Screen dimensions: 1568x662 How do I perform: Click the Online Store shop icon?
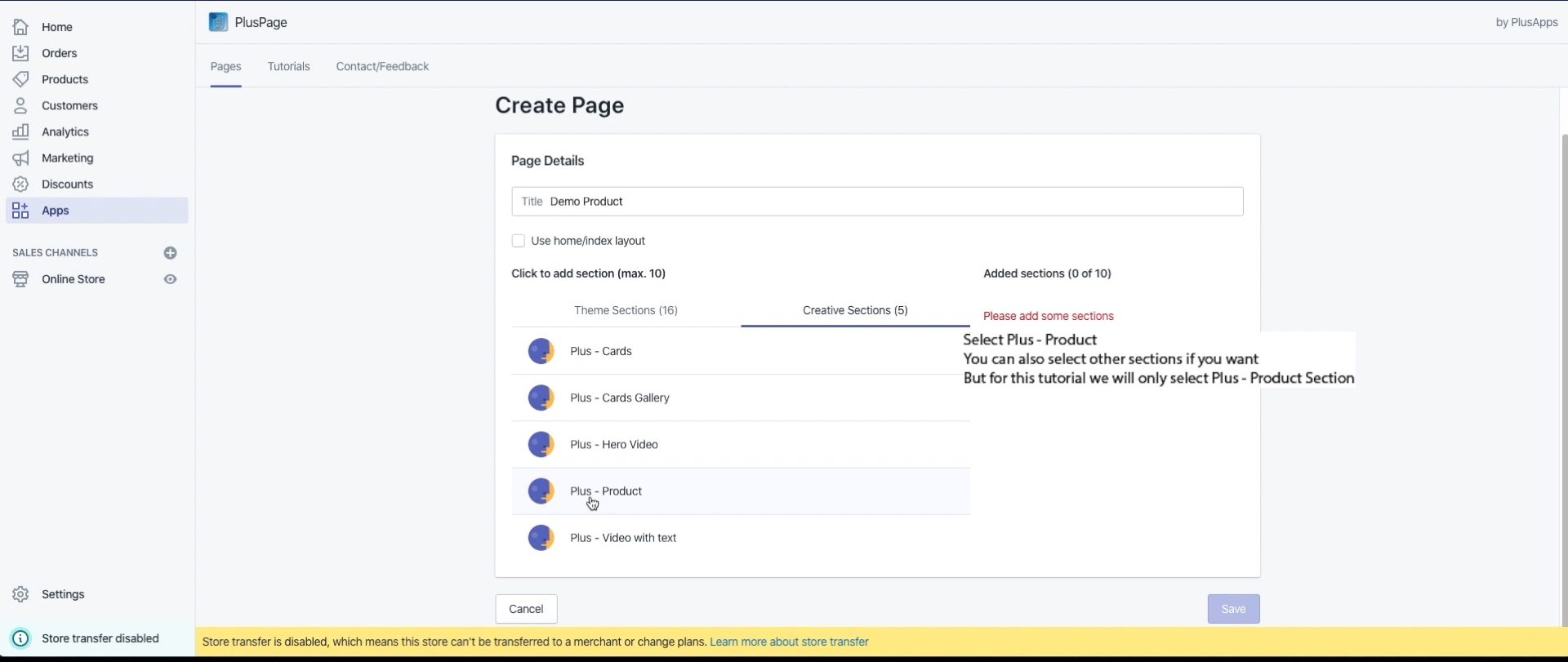click(20, 278)
